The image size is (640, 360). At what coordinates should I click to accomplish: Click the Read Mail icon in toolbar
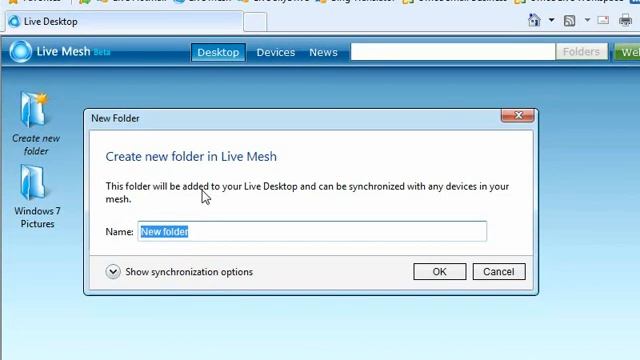coord(603,20)
